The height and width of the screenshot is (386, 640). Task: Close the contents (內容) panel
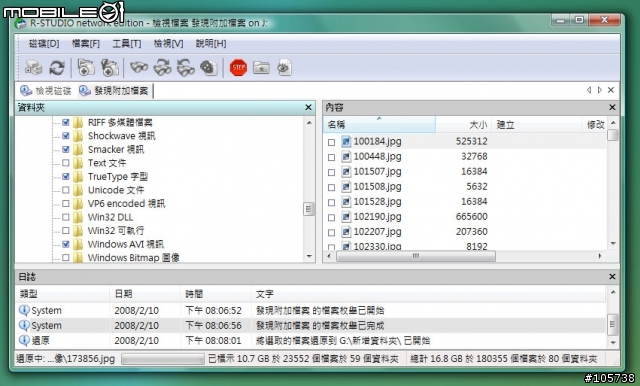pos(612,107)
